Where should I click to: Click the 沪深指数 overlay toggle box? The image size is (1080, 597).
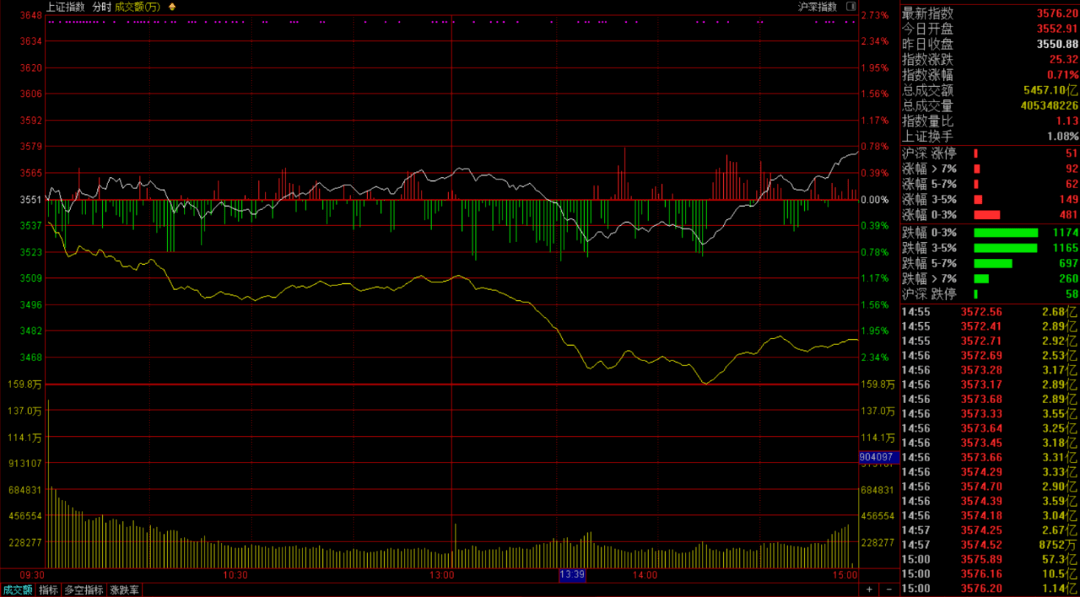pos(851,6)
